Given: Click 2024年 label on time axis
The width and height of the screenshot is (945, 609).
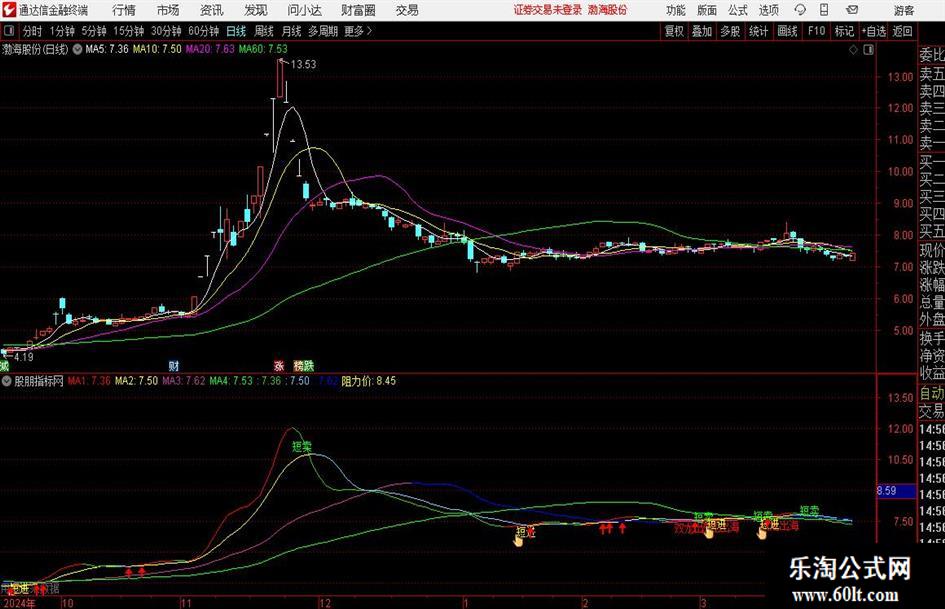Looking at the screenshot, I should pyautogui.click(x=18, y=603).
